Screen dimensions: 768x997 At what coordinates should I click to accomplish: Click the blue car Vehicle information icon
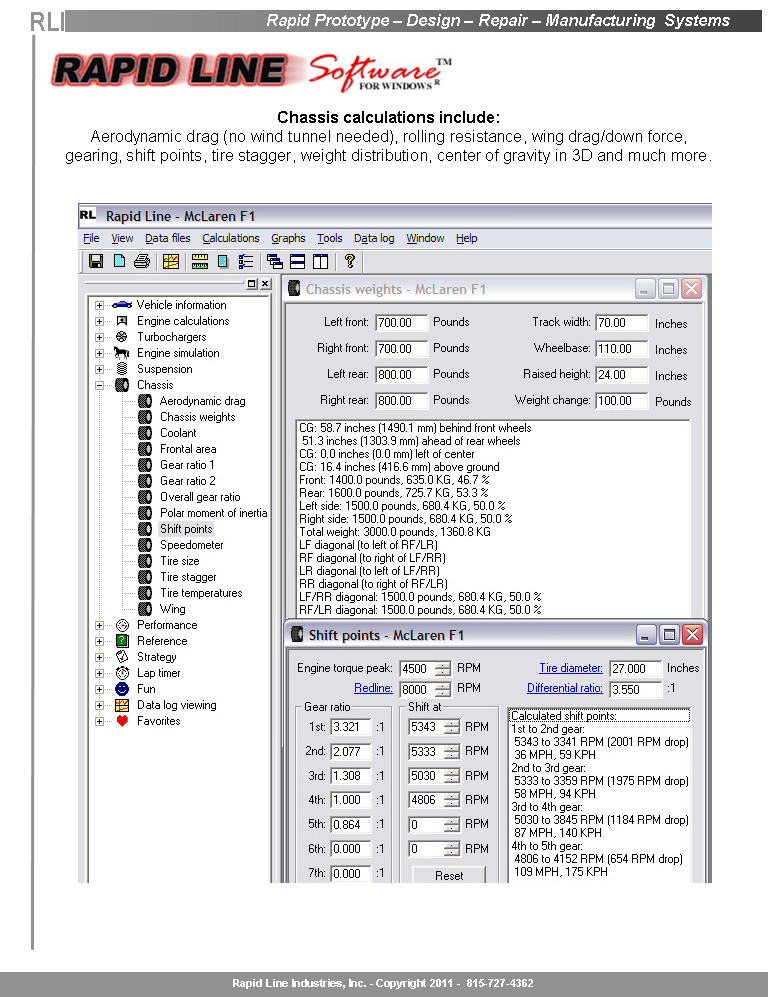point(122,305)
